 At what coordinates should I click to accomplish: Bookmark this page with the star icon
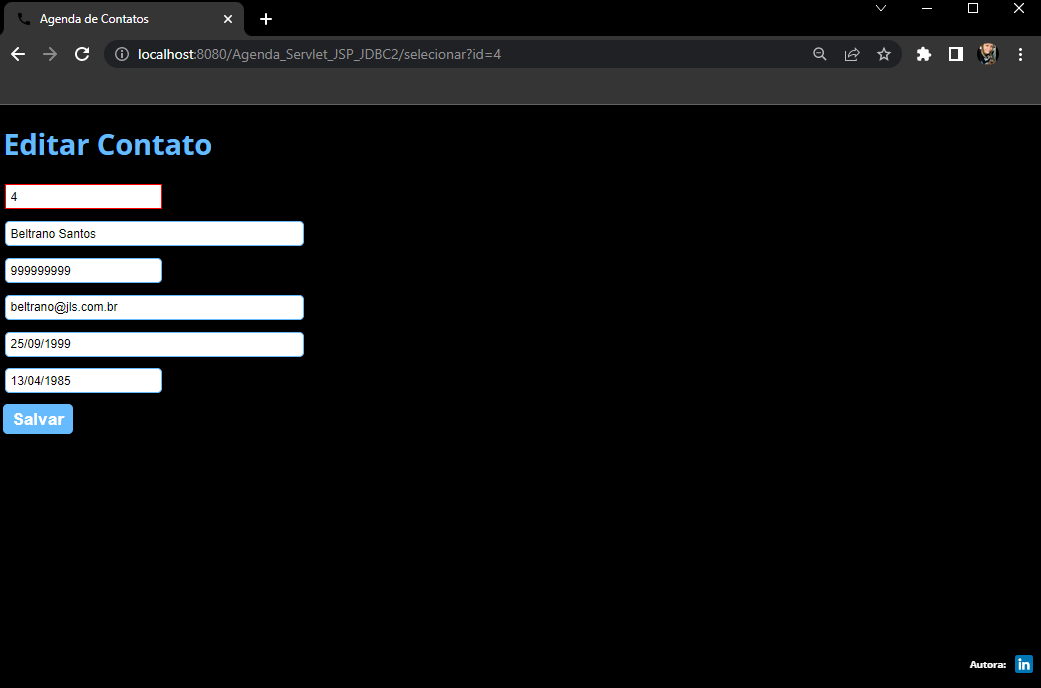[884, 54]
